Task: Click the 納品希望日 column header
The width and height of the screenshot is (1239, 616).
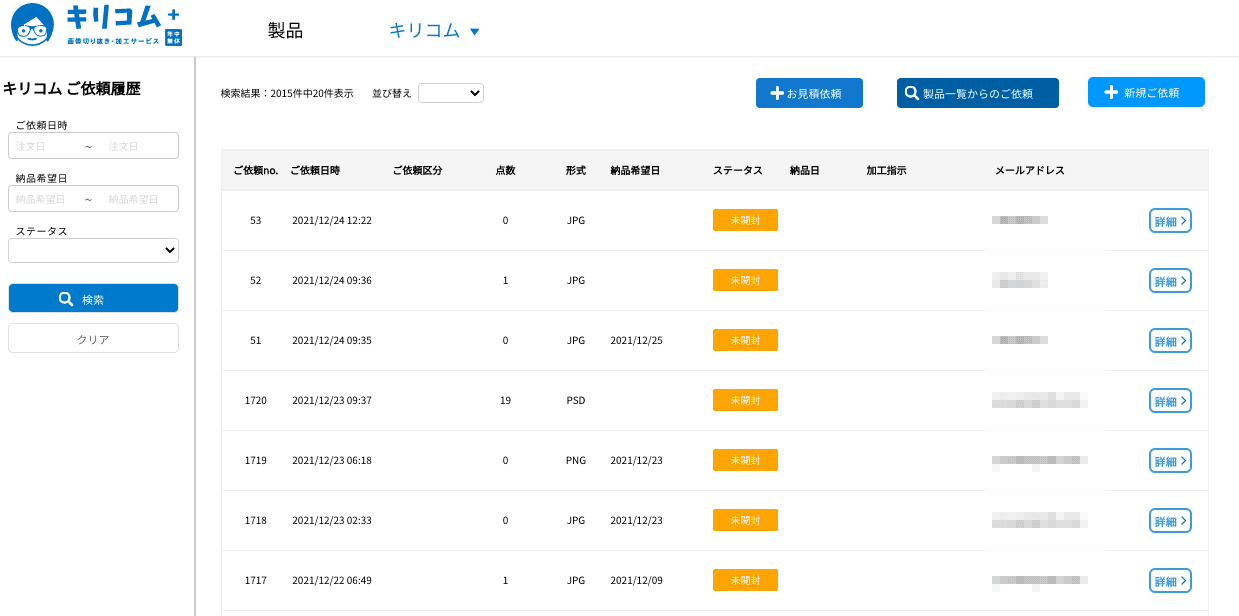Action: coord(635,170)
